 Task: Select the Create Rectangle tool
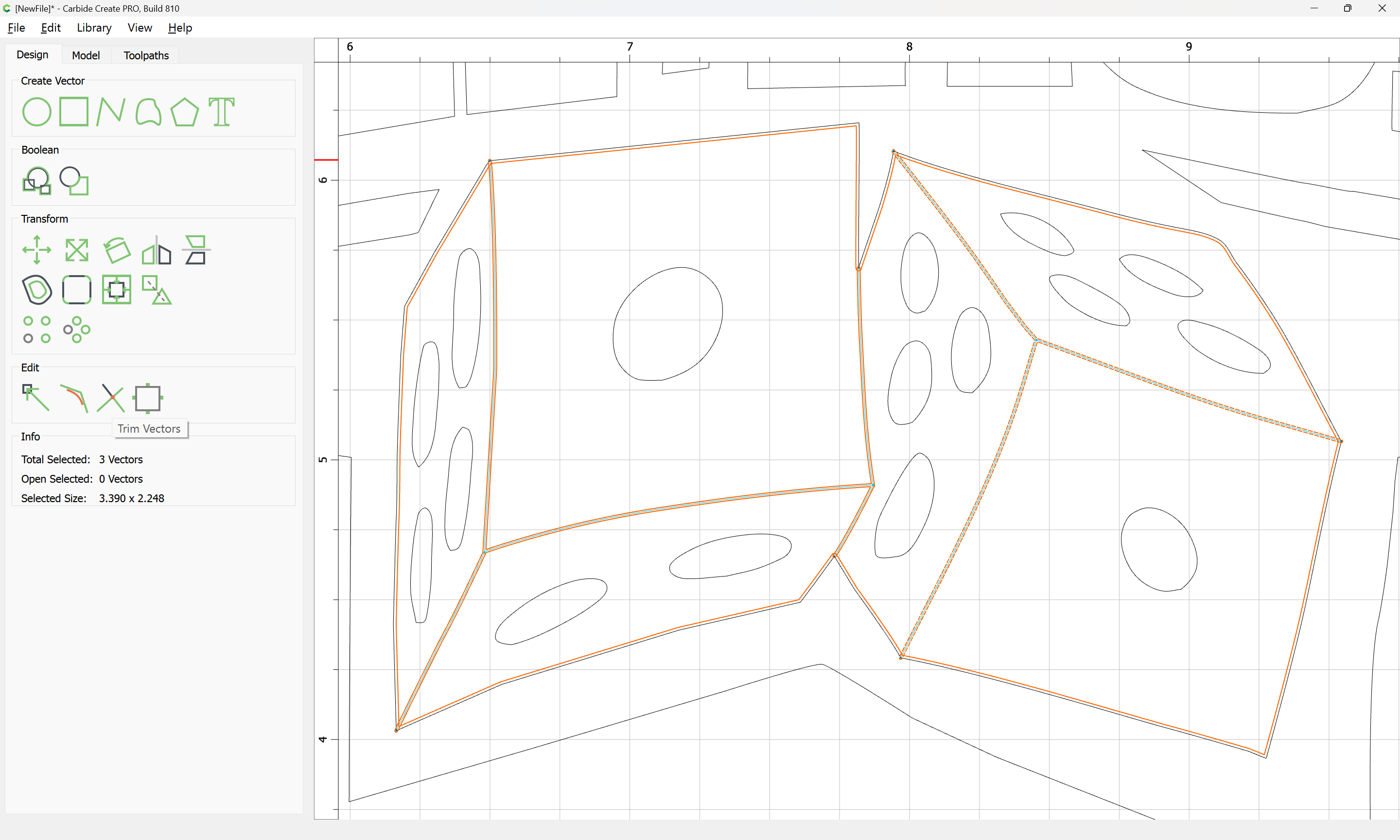pyautogui.click(x=74, y=111)
